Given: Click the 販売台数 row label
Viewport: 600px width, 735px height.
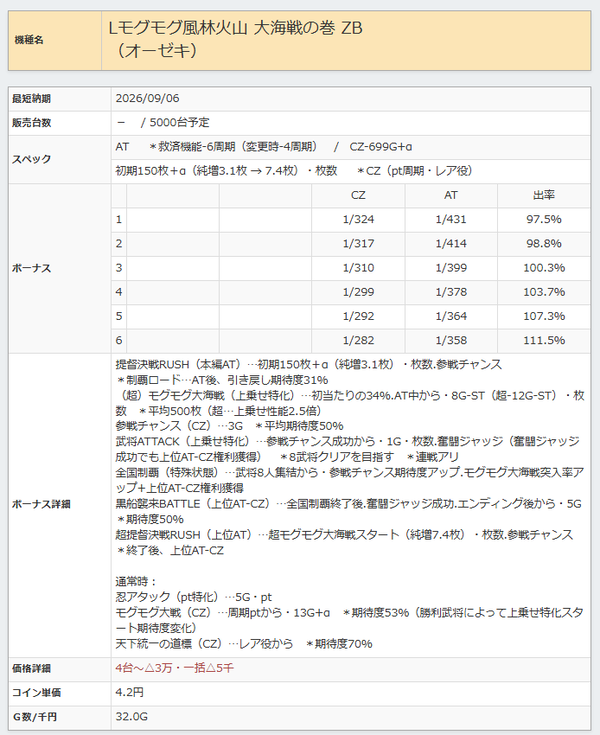Looking at the screenshot, I should tap(31, 123).
